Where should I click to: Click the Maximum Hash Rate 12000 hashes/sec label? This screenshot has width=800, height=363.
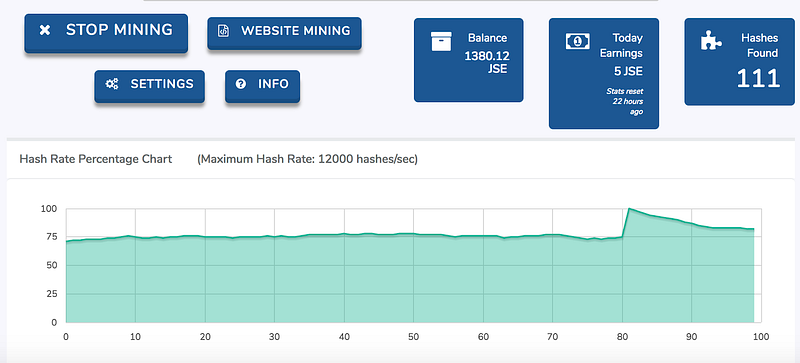(x=308, y=159)
